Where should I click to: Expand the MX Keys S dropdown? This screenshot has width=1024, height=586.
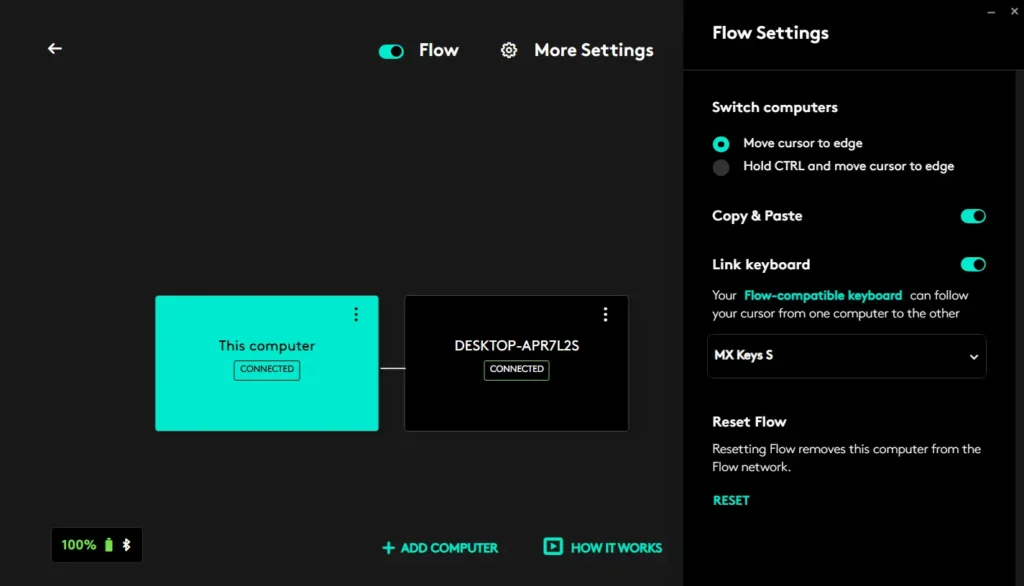(x=846, y=356)
